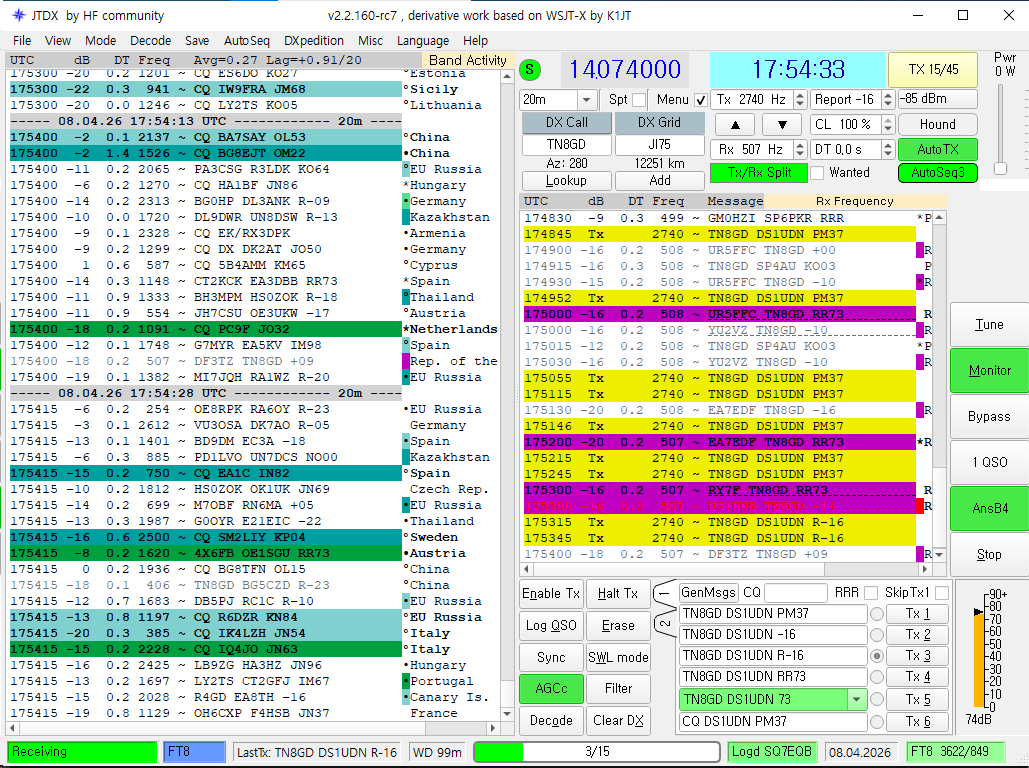Click the up arrow frequency button
1029x768 pixels.
coord(735,125)
